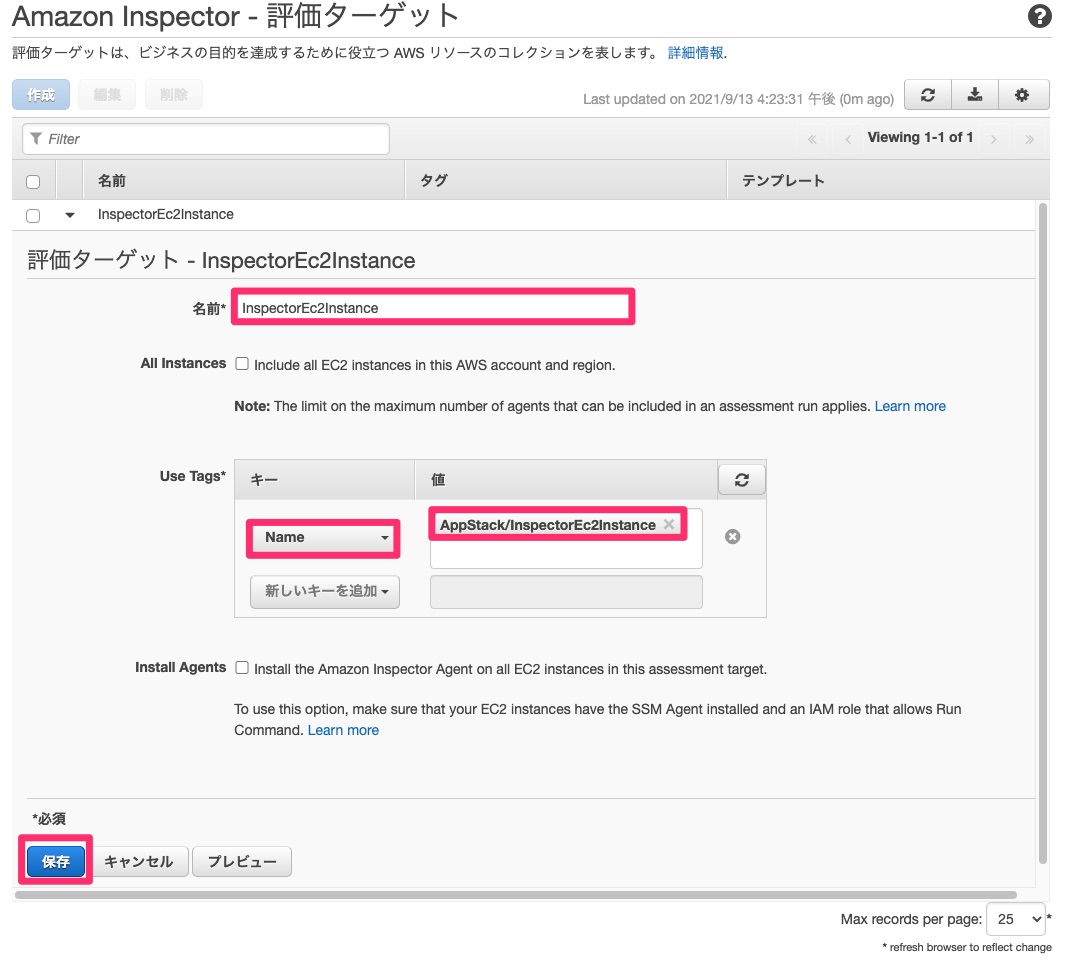
Task: Click the help question mark icon
Action: 1039,17
